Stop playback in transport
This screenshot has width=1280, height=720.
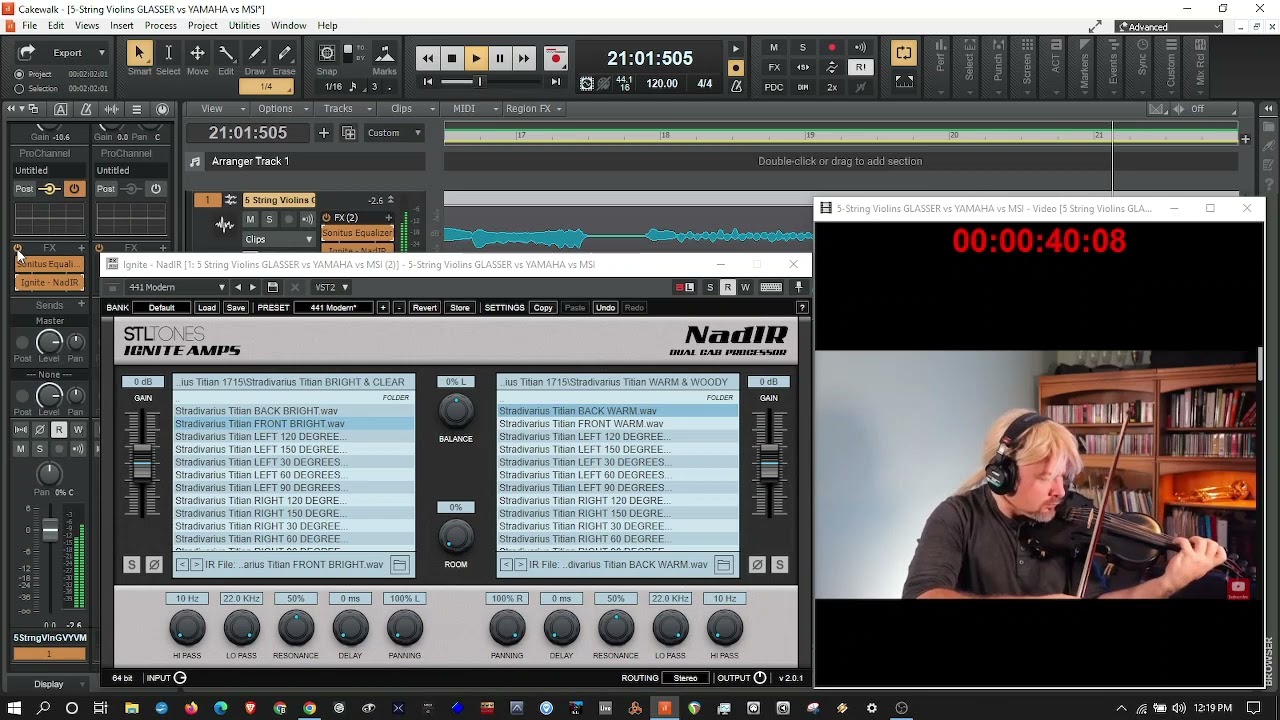click(452, 59)
